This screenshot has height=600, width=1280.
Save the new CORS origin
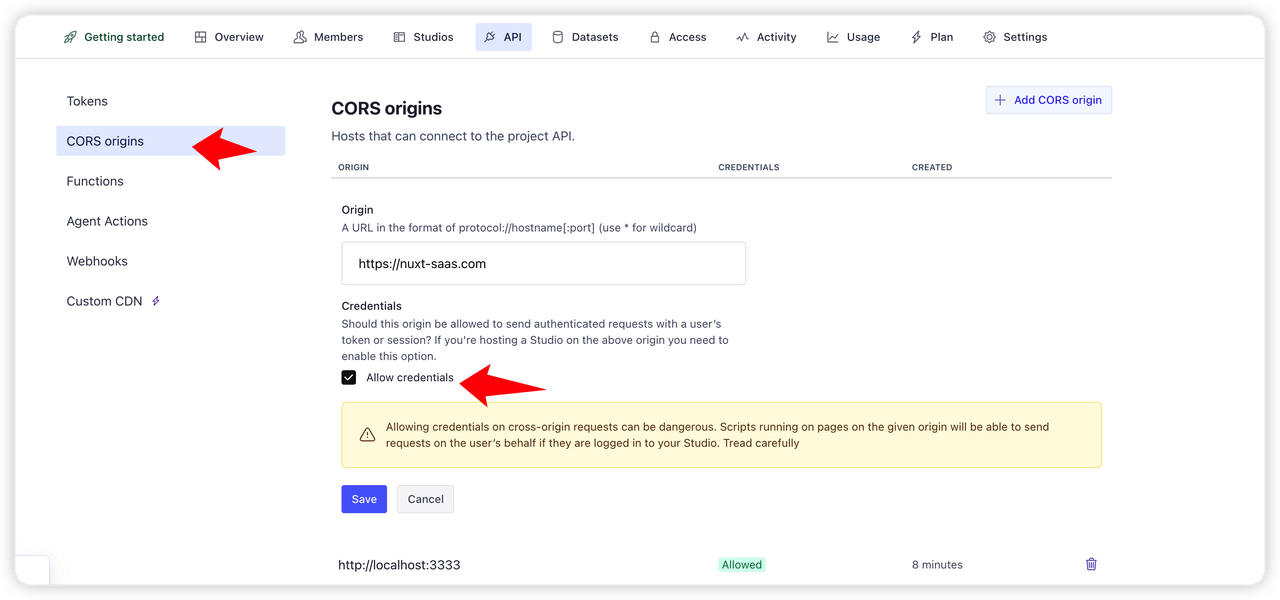pyautogui.click(x=364, y=499)
